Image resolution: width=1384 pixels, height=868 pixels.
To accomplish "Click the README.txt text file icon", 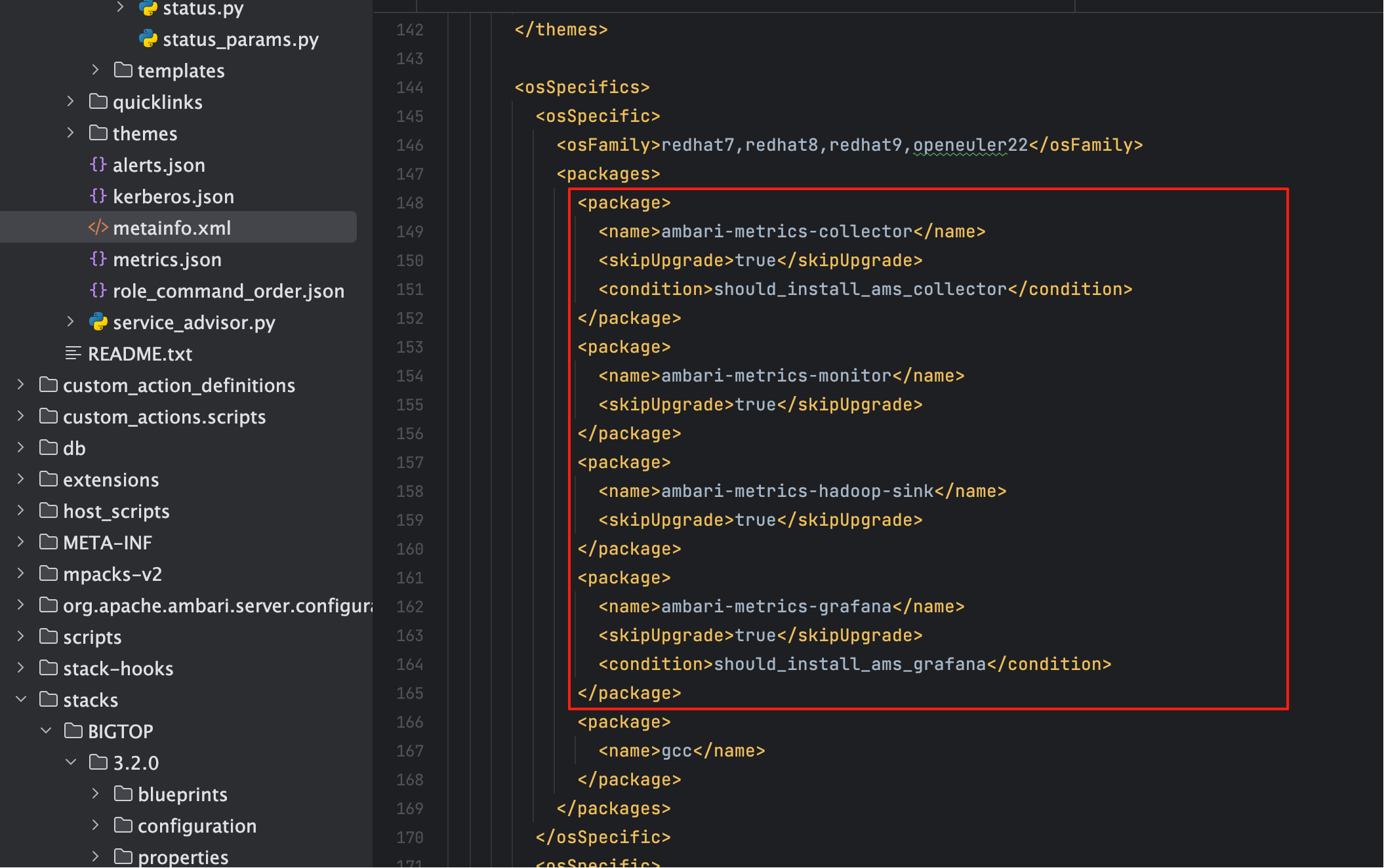I will (x=73, y=353).
